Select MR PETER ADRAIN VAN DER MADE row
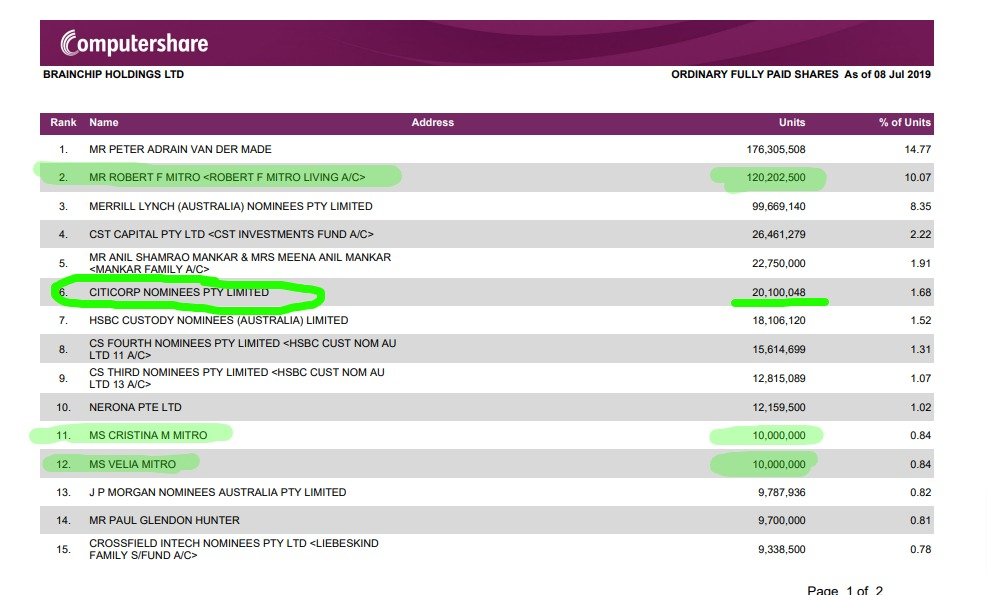This screenshot has width=987, height=595. click(x=180, y=150)
